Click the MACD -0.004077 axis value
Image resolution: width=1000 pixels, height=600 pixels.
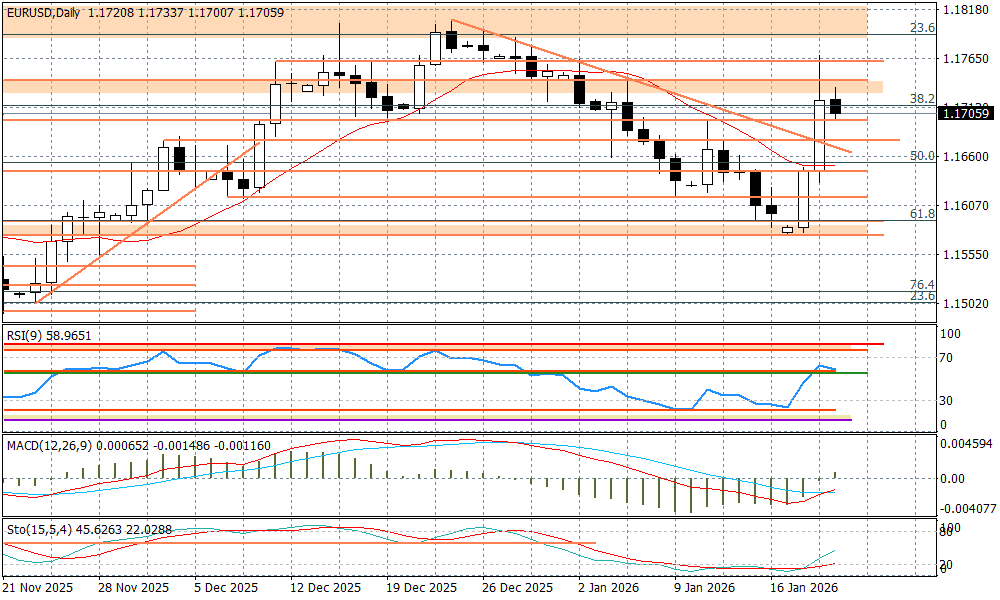tap(964, 508)
